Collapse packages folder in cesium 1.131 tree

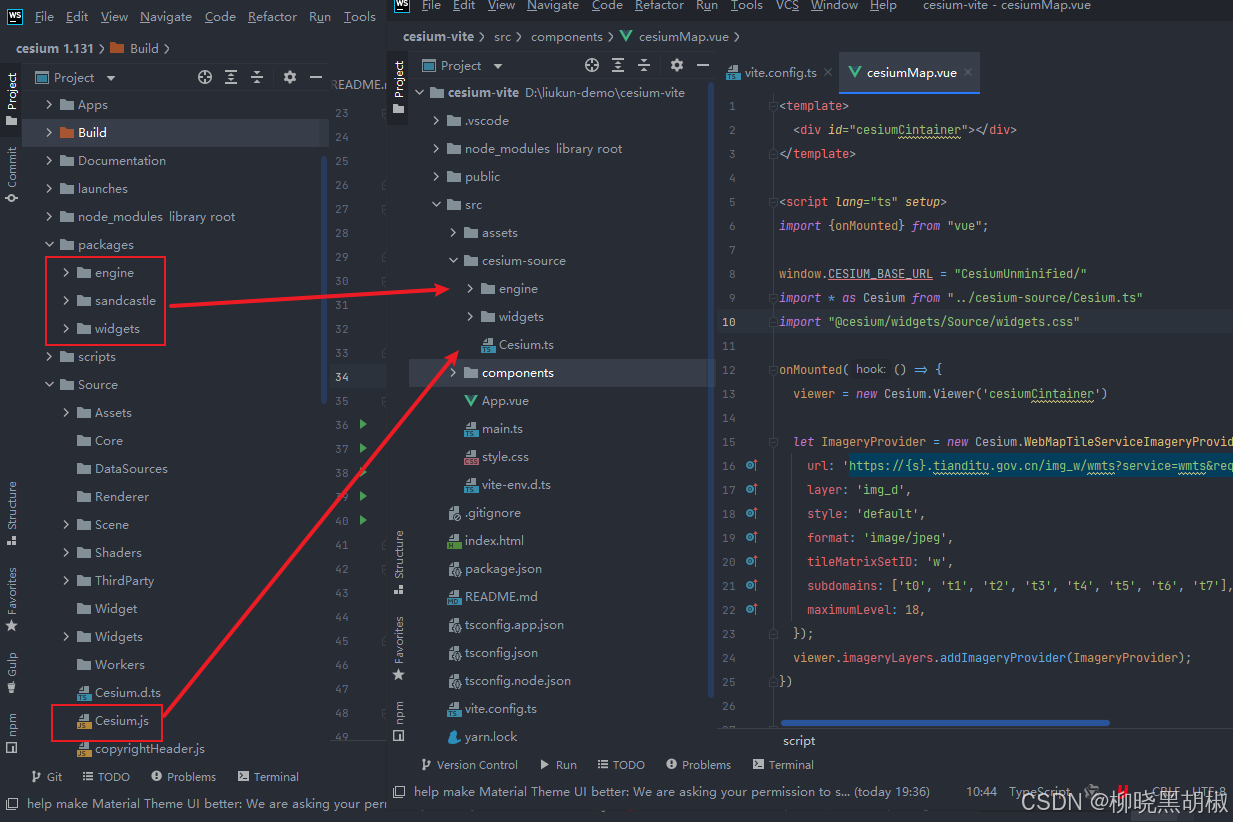pyautogui.click(x=50, y=245)
